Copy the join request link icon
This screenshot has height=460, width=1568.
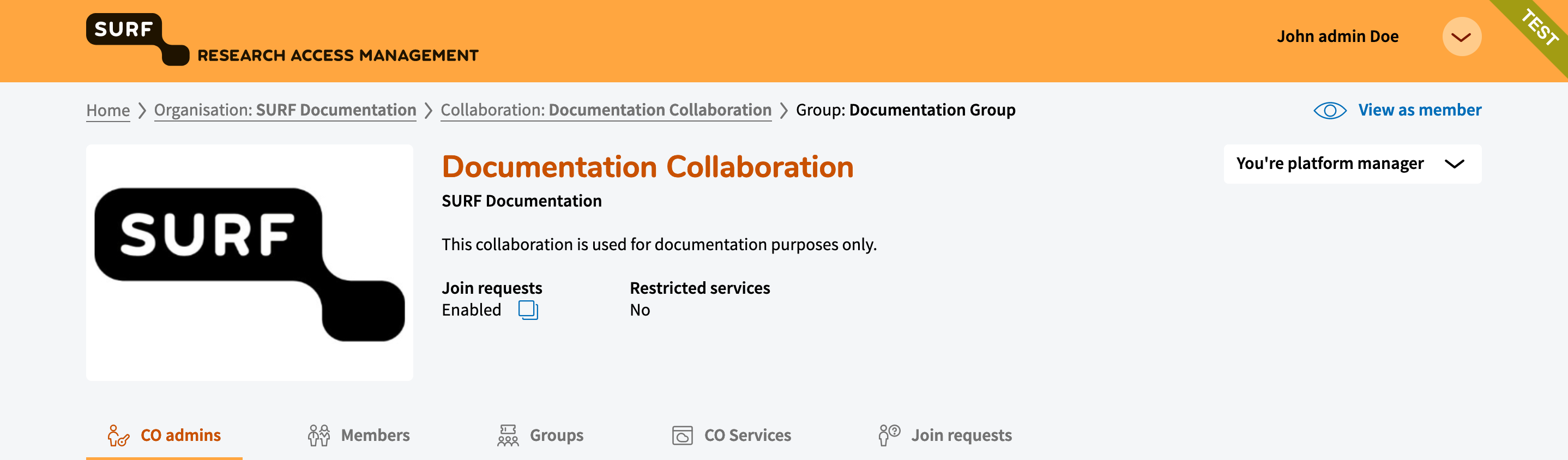[528, 310]
